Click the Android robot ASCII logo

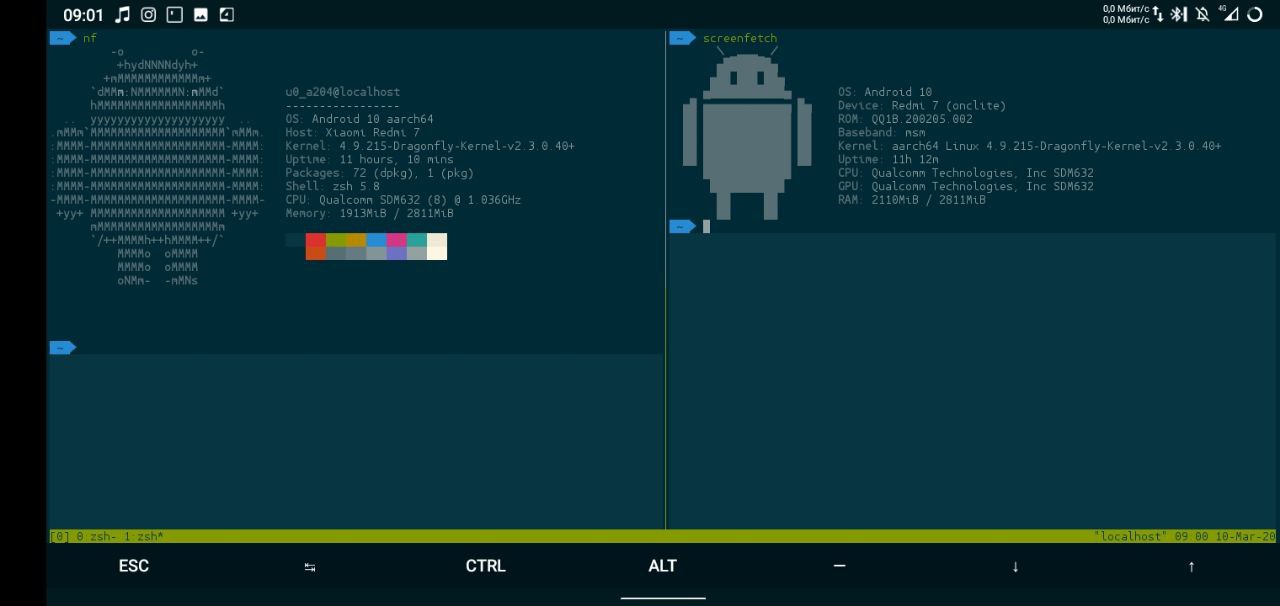pyautogui.click(x=747, y=135)
